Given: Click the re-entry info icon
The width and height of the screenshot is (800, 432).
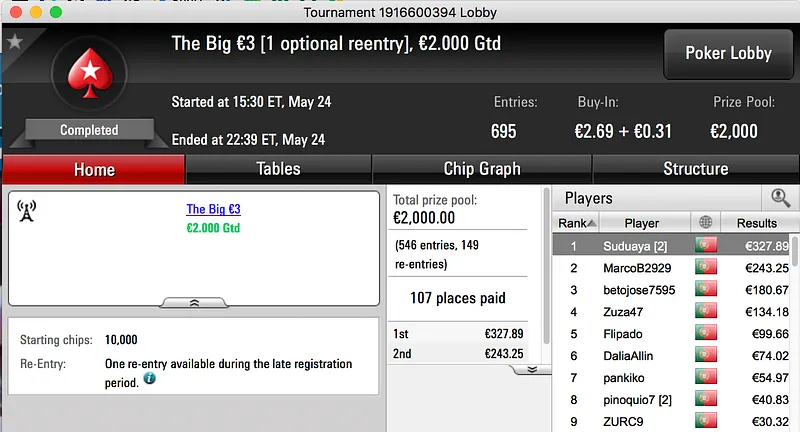Looking at the screenshot, I should click(150, 380).
